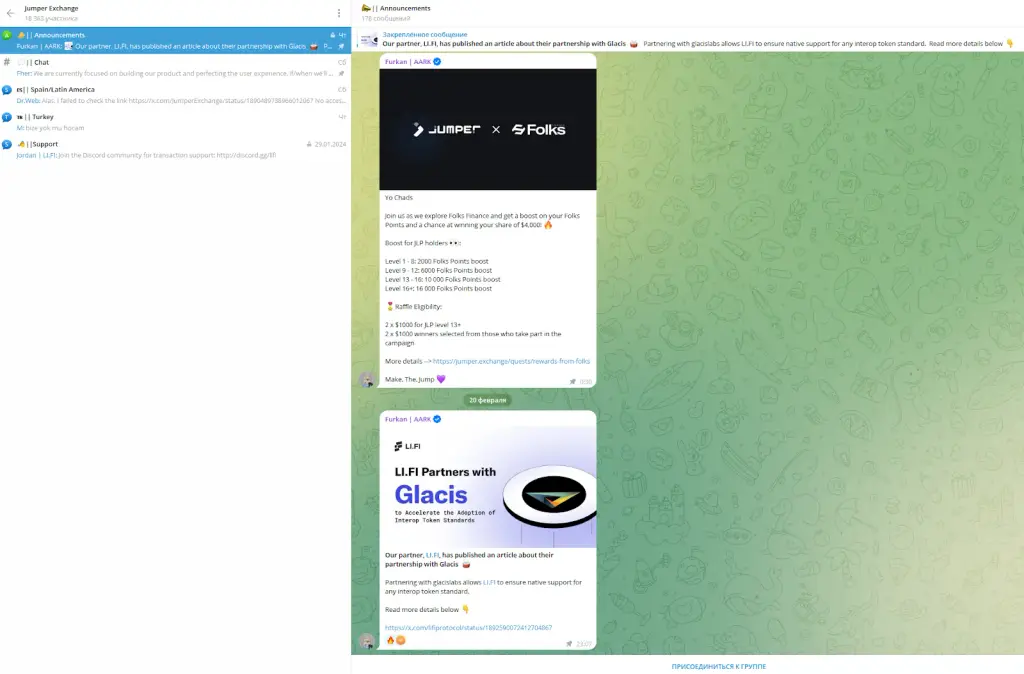Open the Announcements topic in the list
The height and width of the screenshot is (674, 1024).
point(175,40)
